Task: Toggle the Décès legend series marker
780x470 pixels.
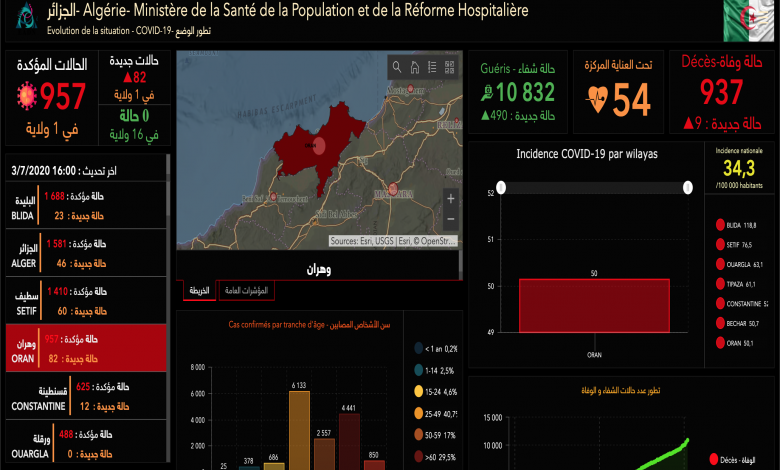Action: (713, 459)
